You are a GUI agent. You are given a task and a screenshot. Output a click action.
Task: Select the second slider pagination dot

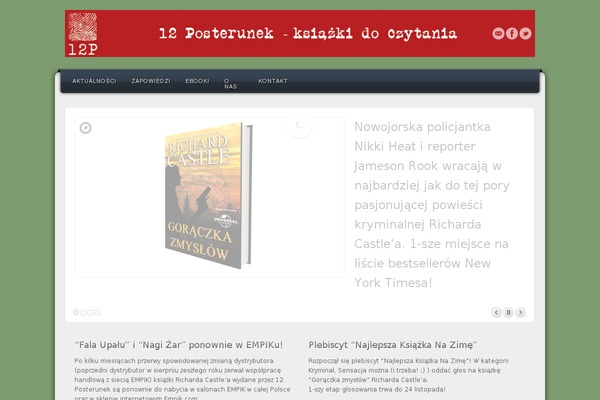coord(83,312)
